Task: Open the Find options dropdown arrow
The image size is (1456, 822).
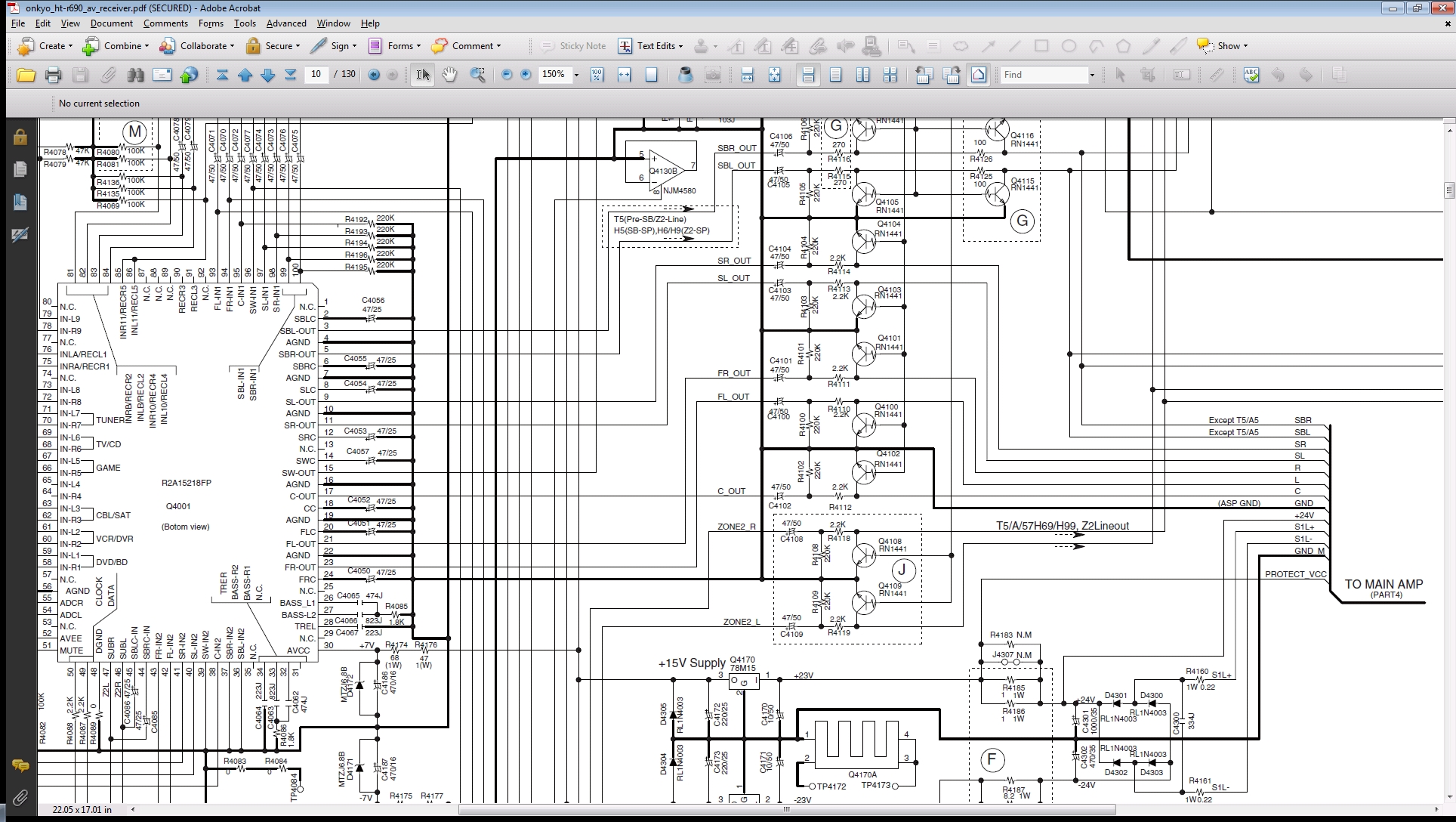Action: click(1091, 75)
